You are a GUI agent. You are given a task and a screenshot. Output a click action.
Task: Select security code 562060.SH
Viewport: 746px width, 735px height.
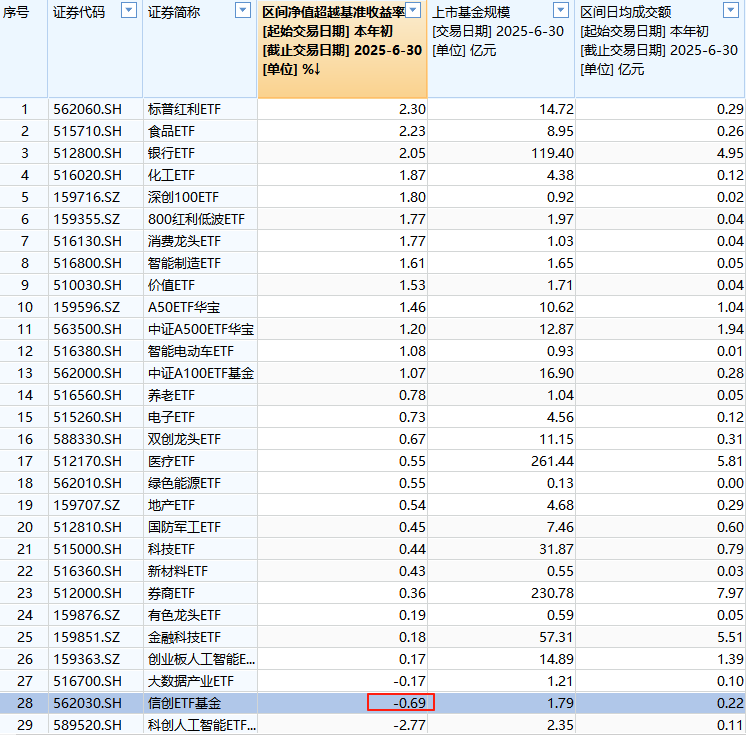tap(87, 109)
